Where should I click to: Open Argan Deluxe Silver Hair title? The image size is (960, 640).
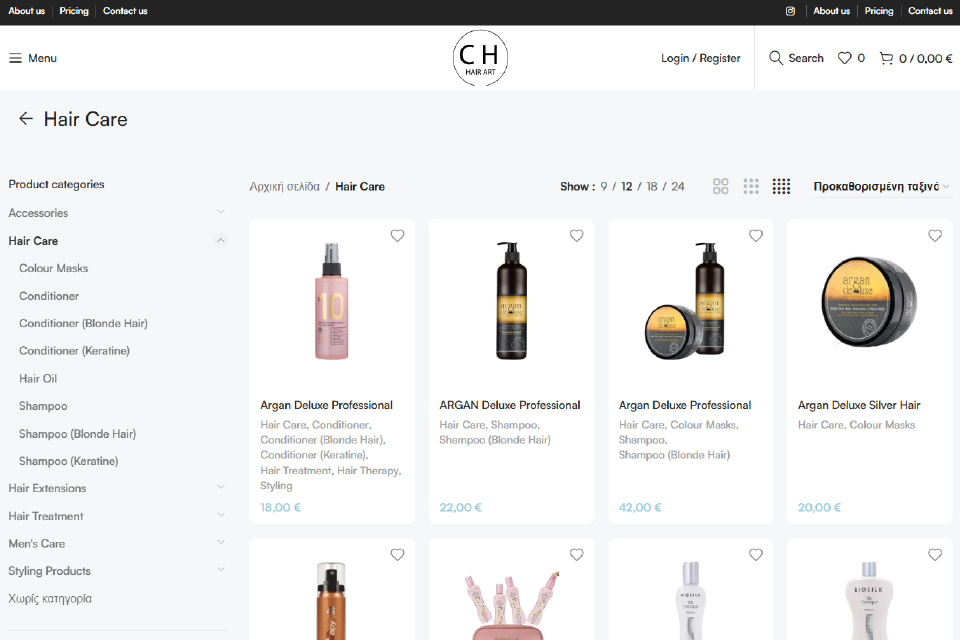[x=859, y=405]
